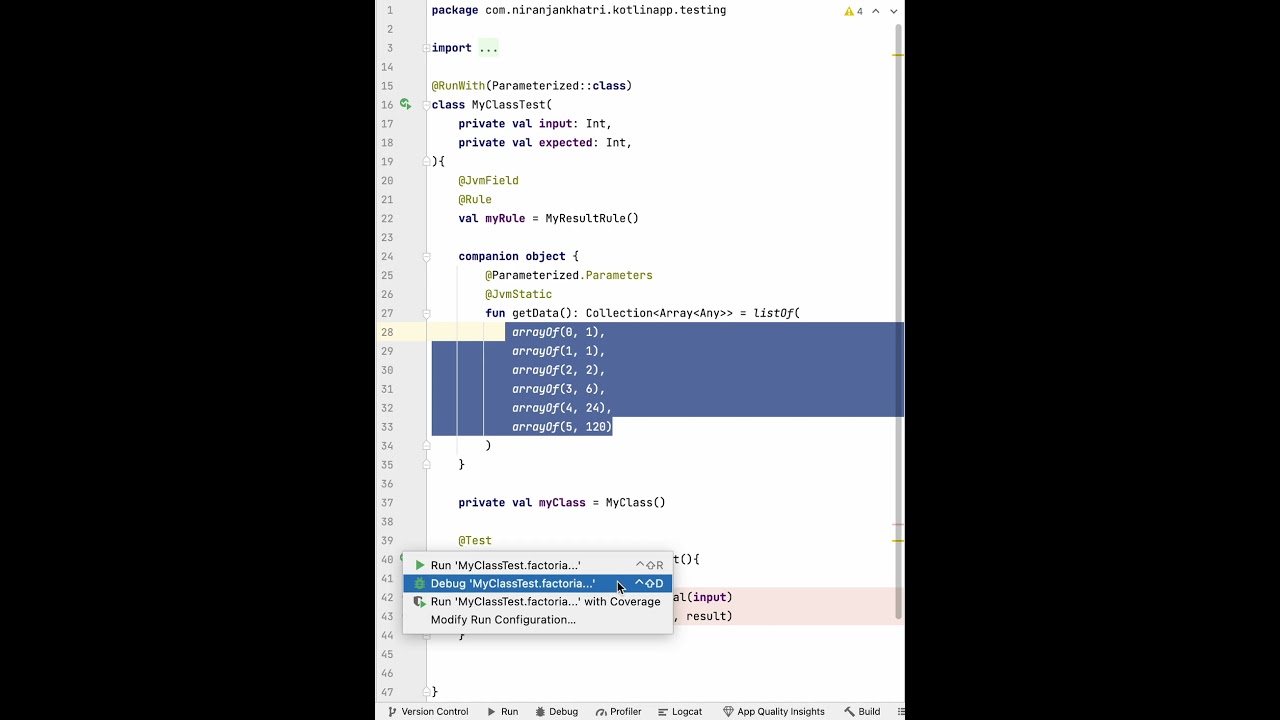Click fold end marker on line 47
The height and width of the screenshot is (720, 1280).
tap(426, 692)
